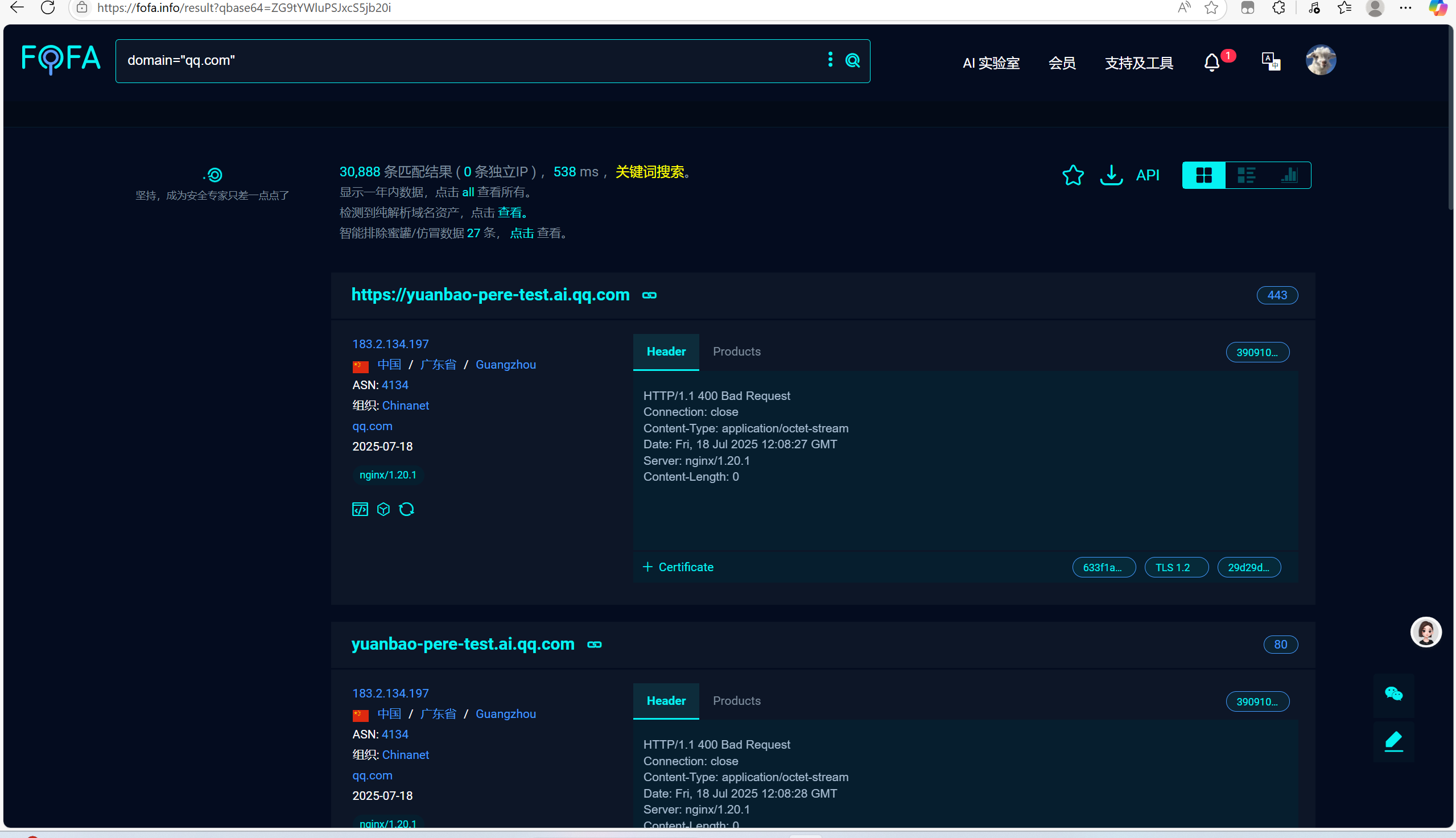
Task: Switch to list view layout
Action: pos(1246,175)
